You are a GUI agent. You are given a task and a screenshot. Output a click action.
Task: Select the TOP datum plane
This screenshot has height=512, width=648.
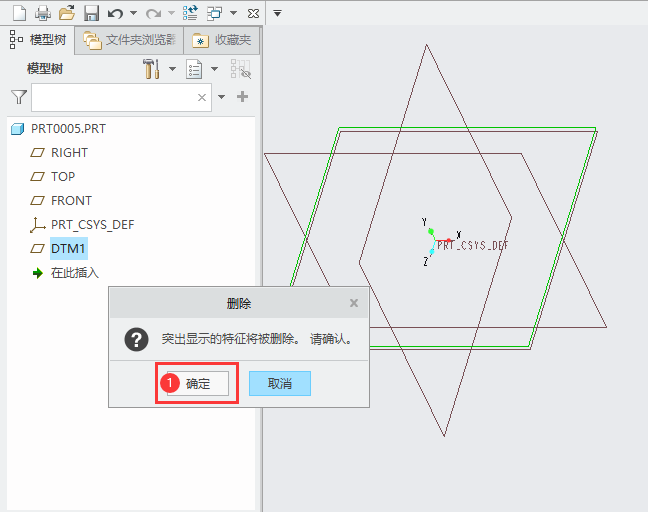(63, 177)
